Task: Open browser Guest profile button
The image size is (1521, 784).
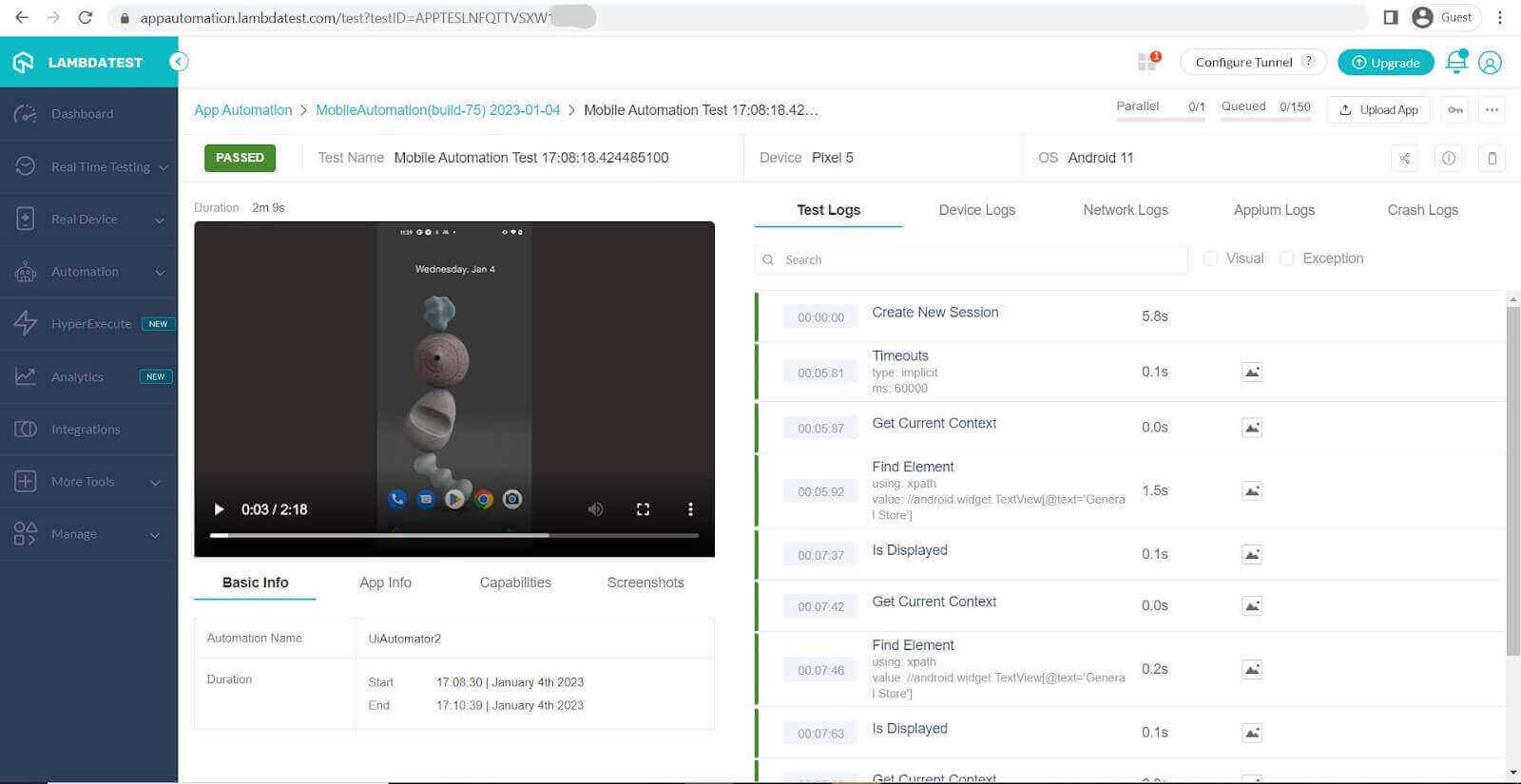Action: [1442, 17]
